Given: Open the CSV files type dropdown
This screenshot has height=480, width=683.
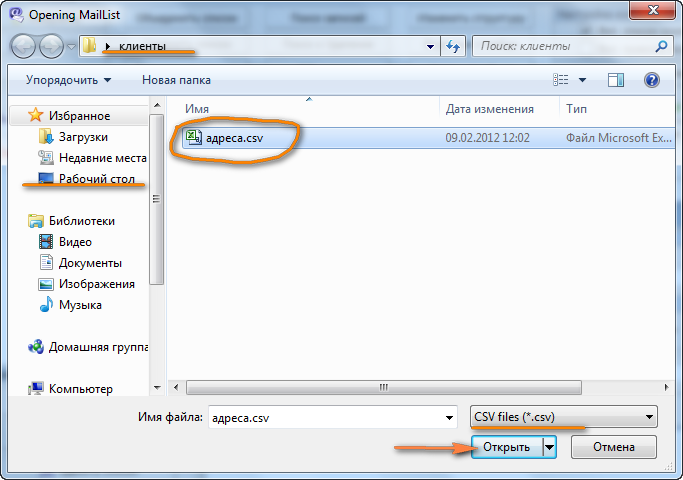Looking at the screenshot, I should 564,417.
